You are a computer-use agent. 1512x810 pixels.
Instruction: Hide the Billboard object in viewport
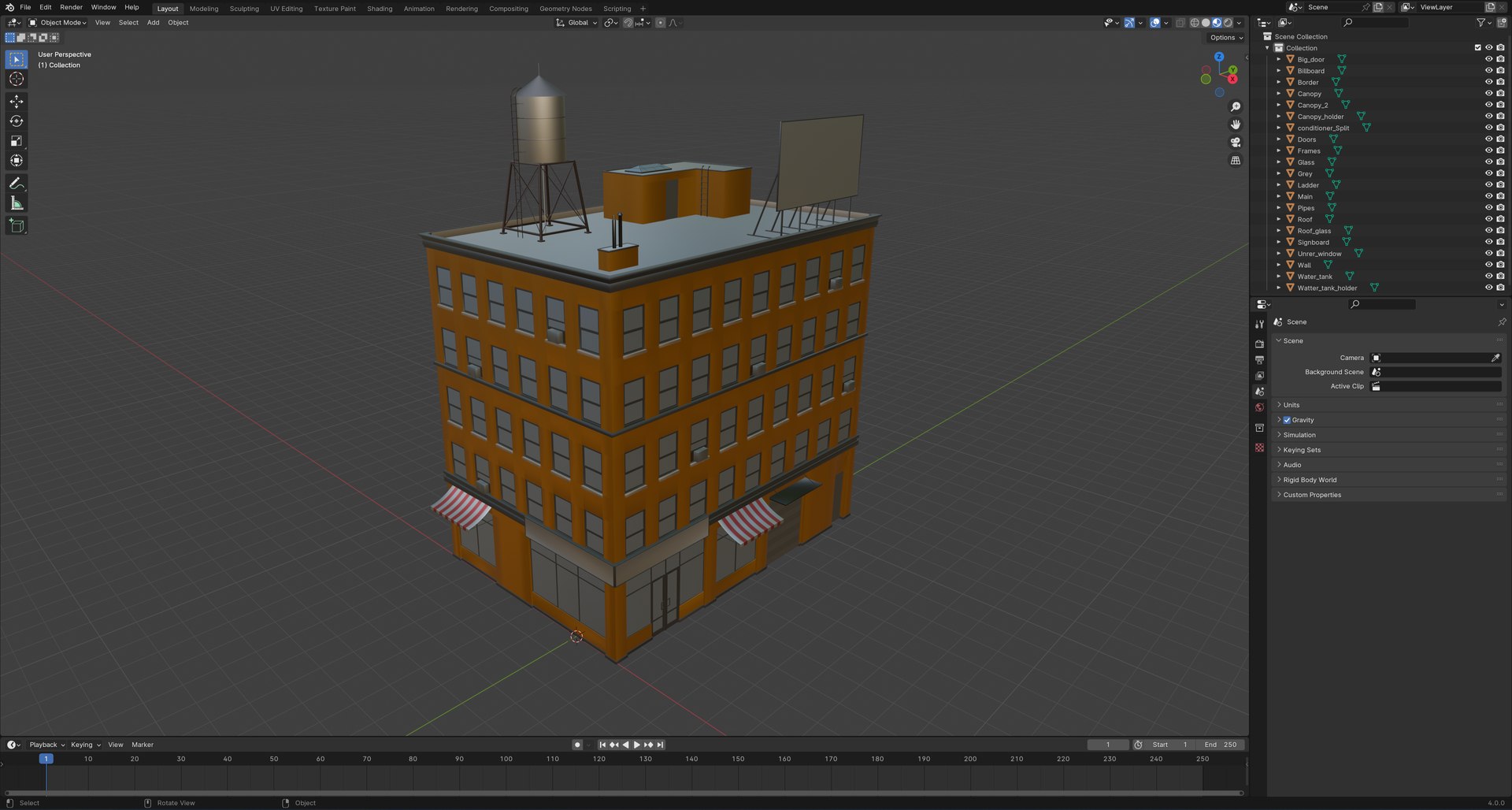pos(1489,71)
